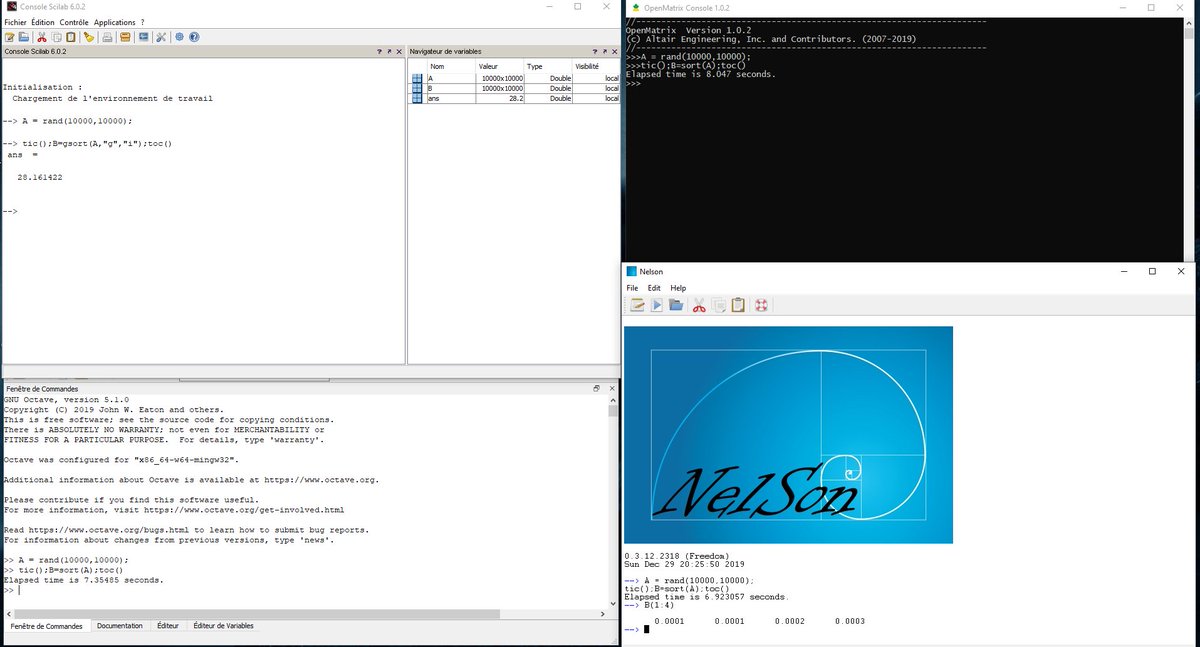Image resolution: width=1200 pixels, height=647 pixels.
Task: Click change directory folder in Nelson toolbar
Action: click(676, 305)
